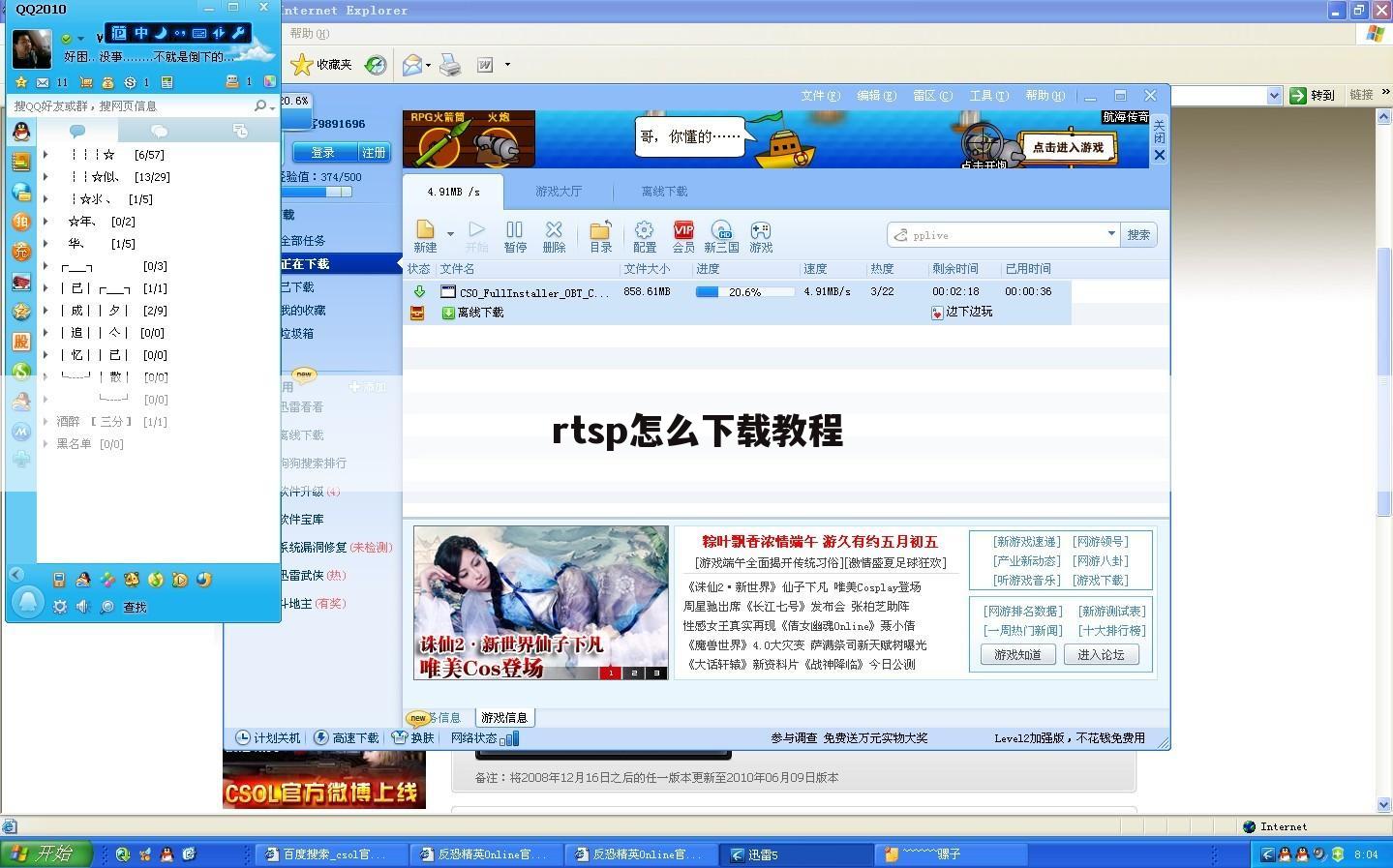
Task: Click the 经验值 374/500 experience bar
Action: point(317,192)
